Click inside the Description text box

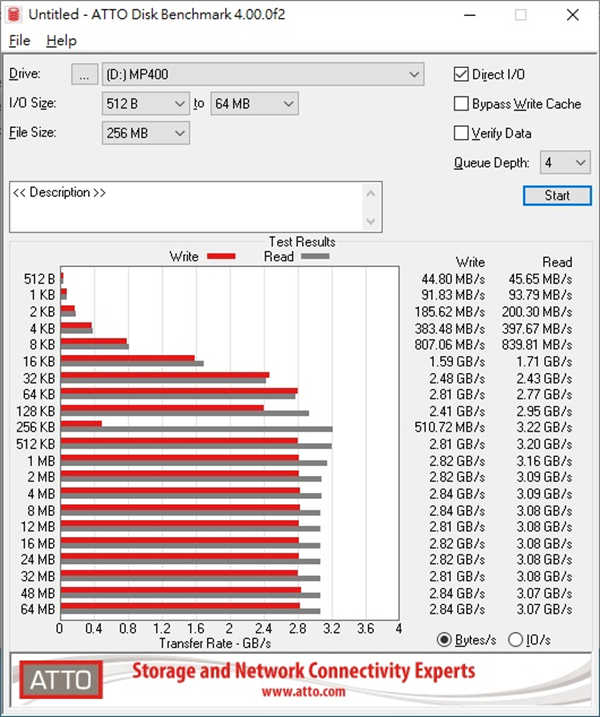click(x=186, y=207)
